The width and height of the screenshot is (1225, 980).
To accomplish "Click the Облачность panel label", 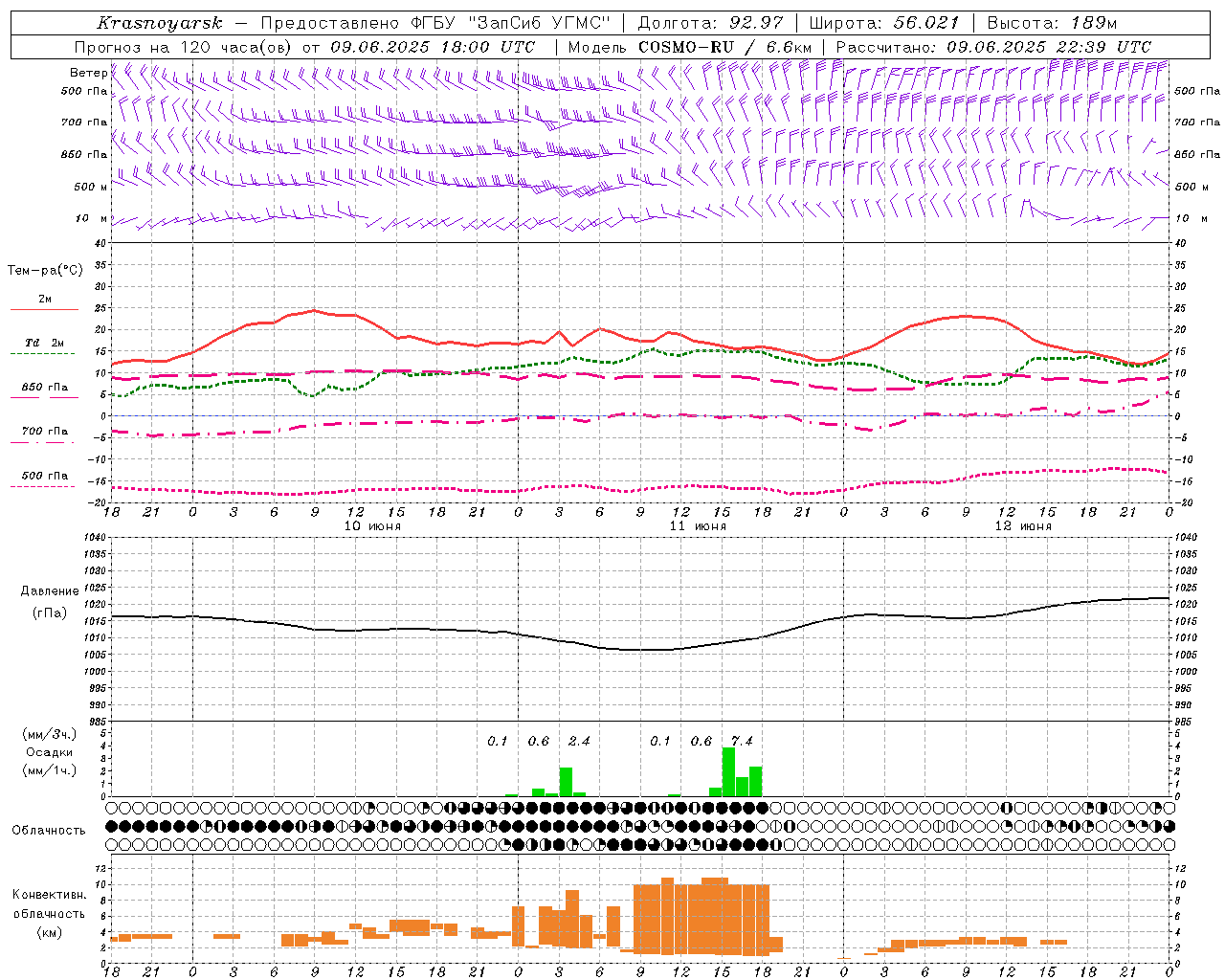I will pos(49,831).
